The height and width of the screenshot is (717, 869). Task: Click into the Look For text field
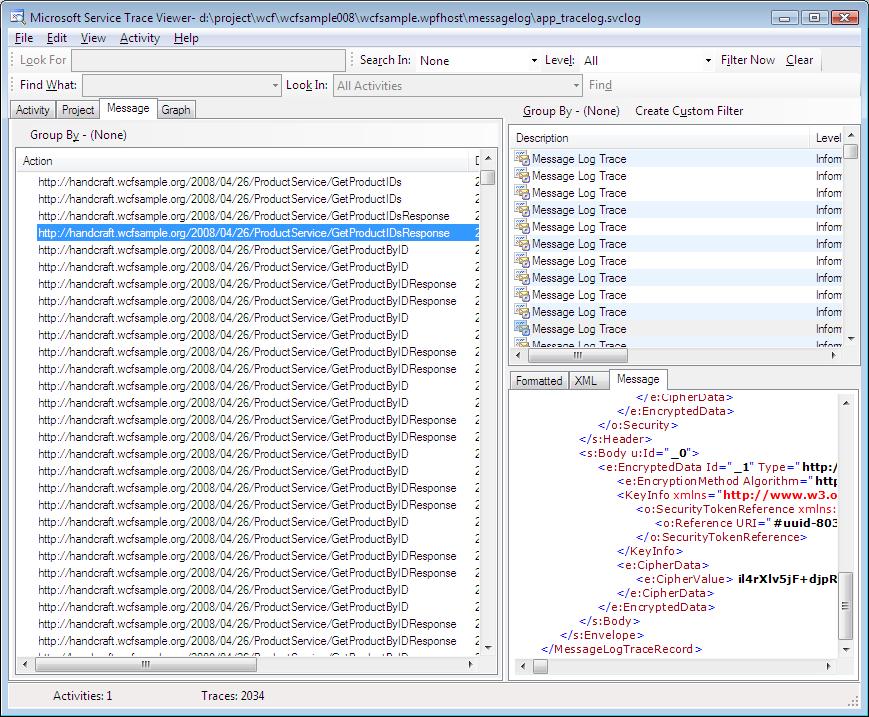coord(208,60)
